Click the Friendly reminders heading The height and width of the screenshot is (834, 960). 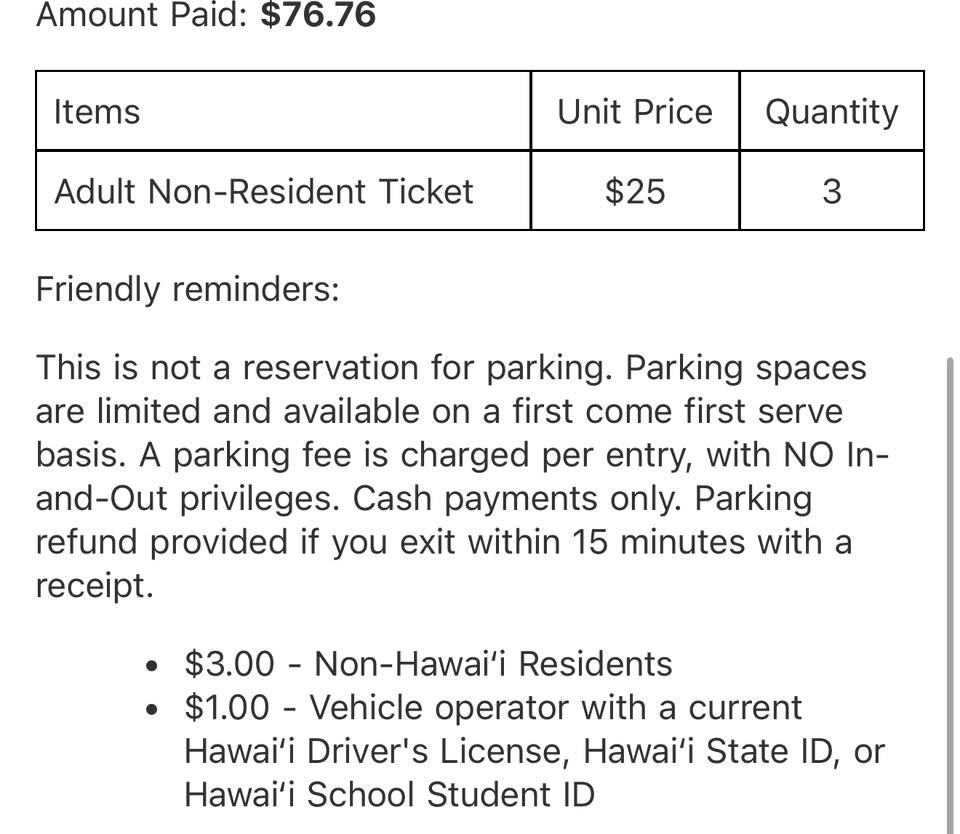187,289
